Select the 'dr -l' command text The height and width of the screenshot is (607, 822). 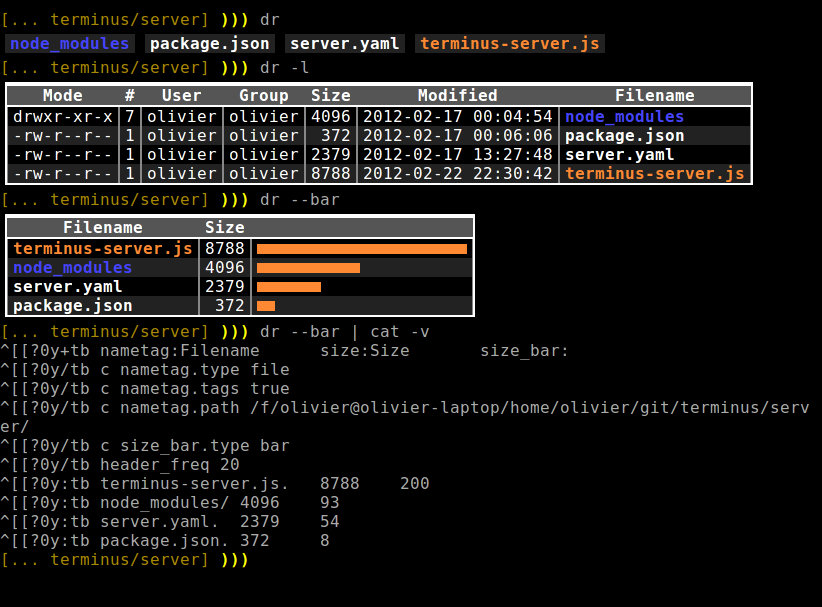tap(284, 68)
